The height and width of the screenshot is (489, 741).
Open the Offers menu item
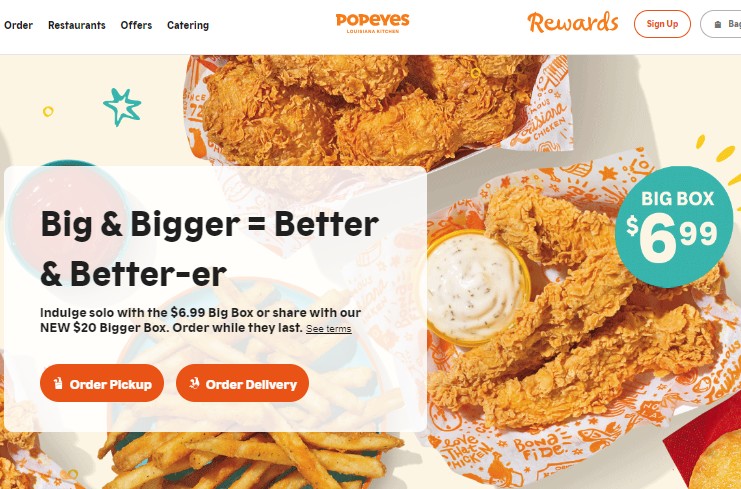(x=136, y=25)
